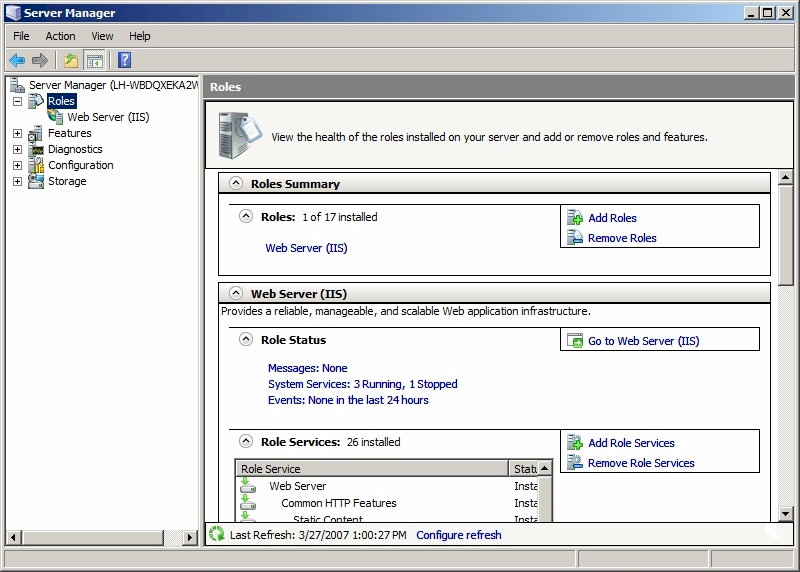
Task: Click the Common HTTP Features row icon
Action: [x=248, y=502]
